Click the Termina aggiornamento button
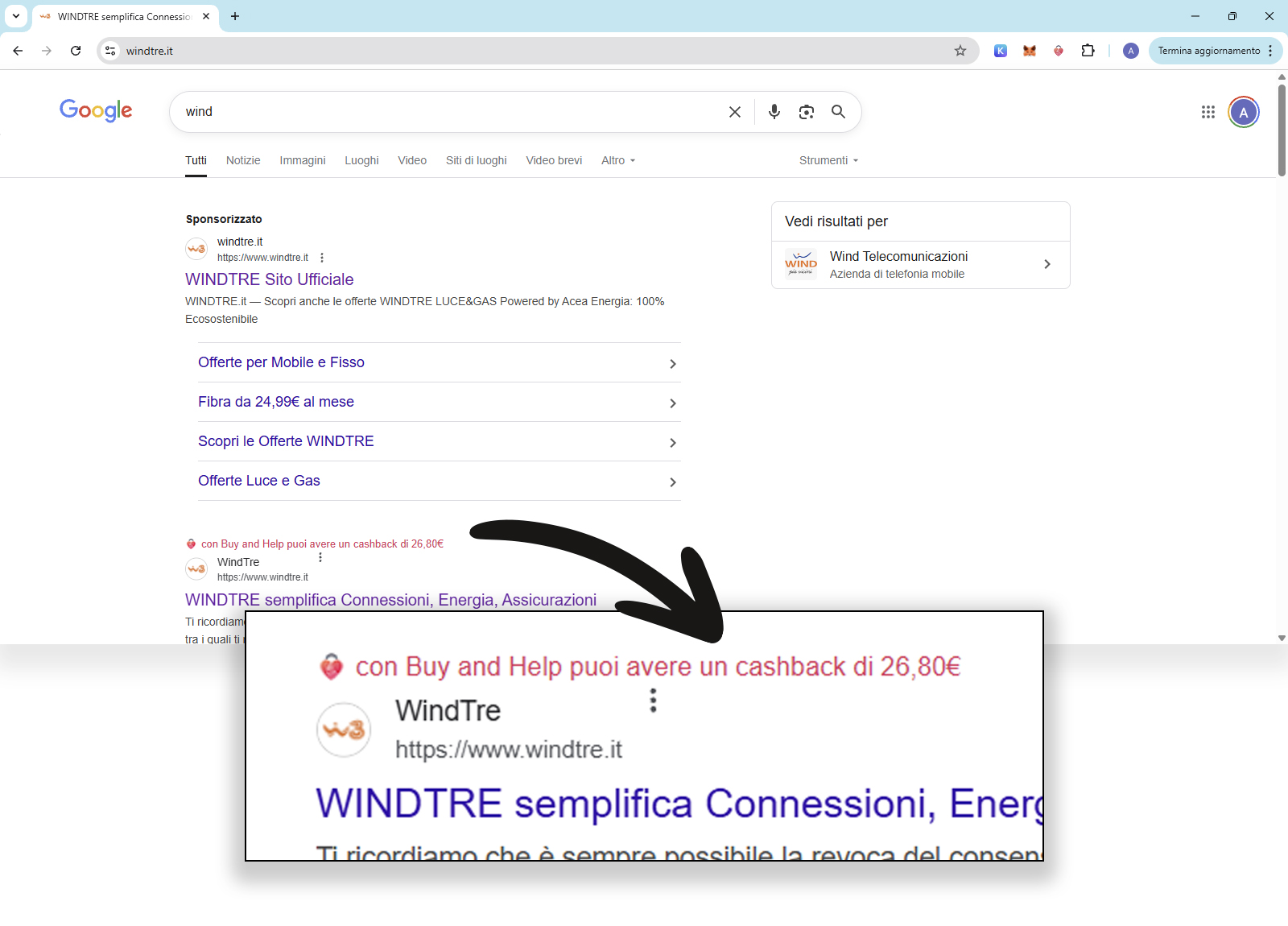Viewport: 1288px width, 926px height. pyautogui.click(x=1208, y=51)
